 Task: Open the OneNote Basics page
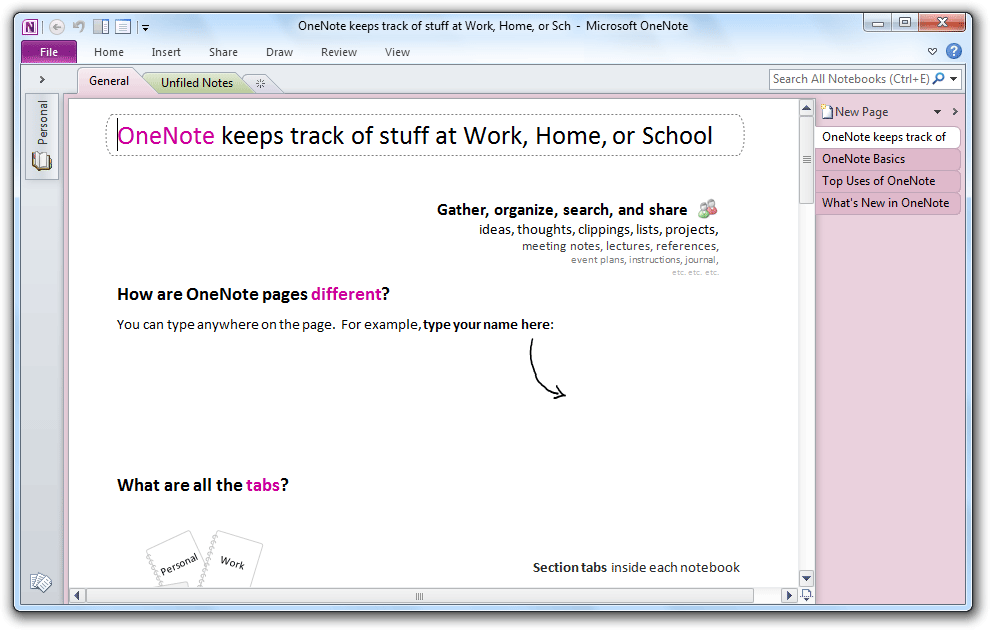click(x=887, y=159)
